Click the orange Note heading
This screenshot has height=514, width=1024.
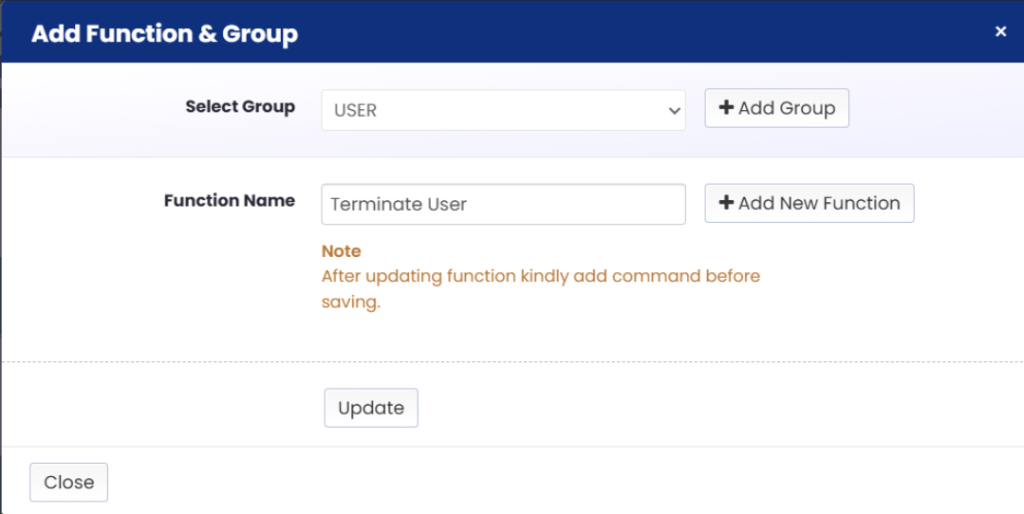341,251
